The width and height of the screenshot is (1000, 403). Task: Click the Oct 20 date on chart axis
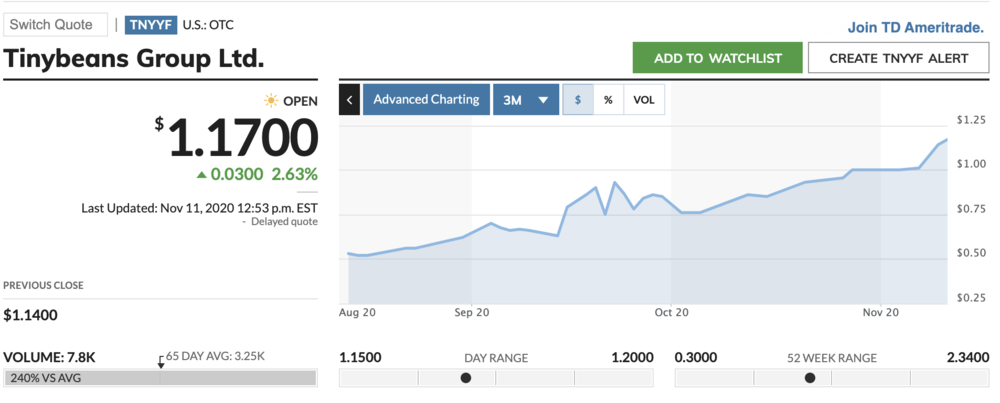(x=671, y=313)
